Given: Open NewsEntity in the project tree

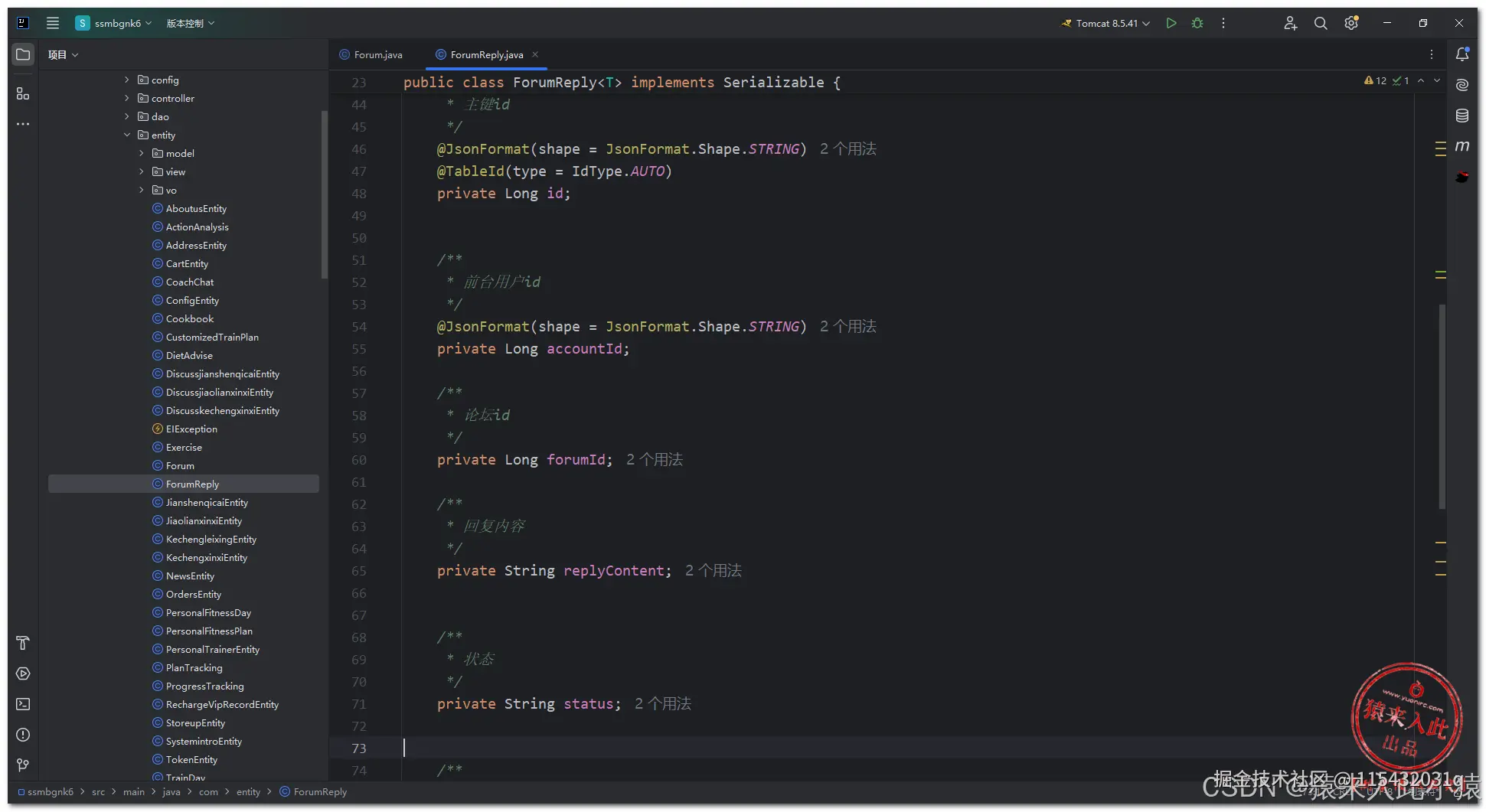Looking at the screenshot, I should click(190, 576).
